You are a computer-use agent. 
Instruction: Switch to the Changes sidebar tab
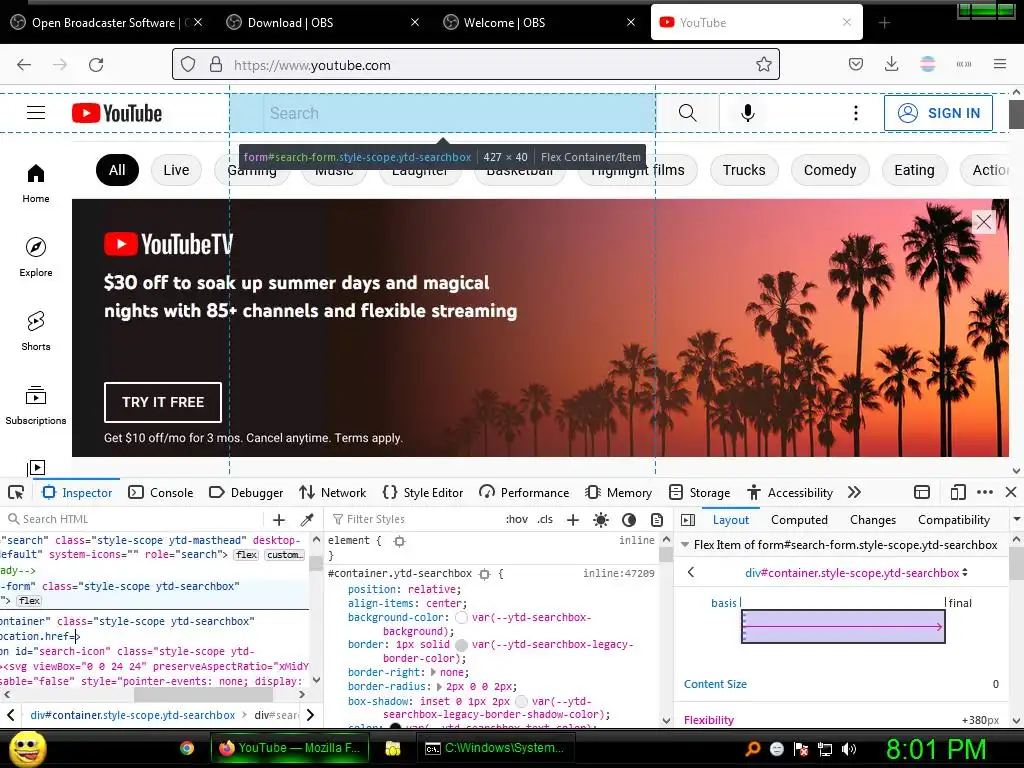tap(872, 520)
